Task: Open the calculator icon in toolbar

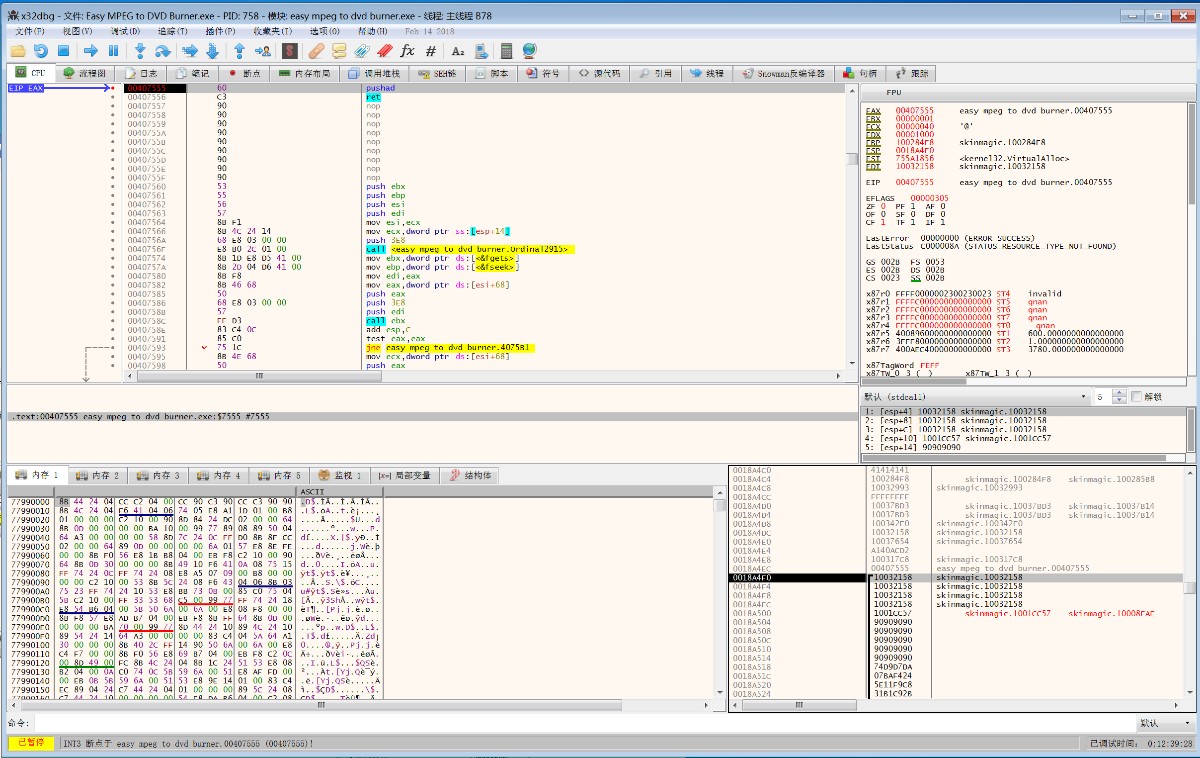Action: pyautogui.click(x=506, y=50)
